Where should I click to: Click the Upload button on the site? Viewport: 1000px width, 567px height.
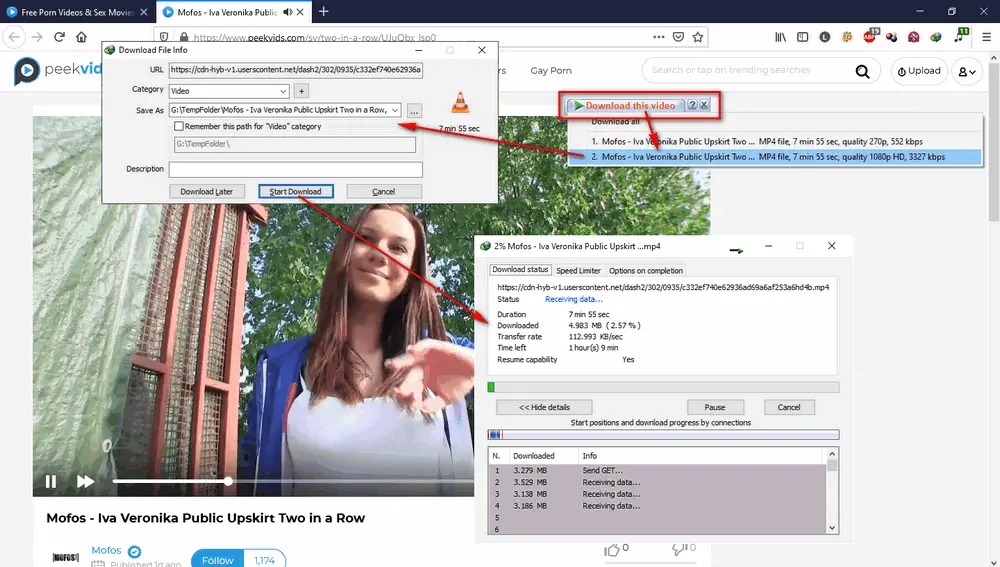[919, 71]
